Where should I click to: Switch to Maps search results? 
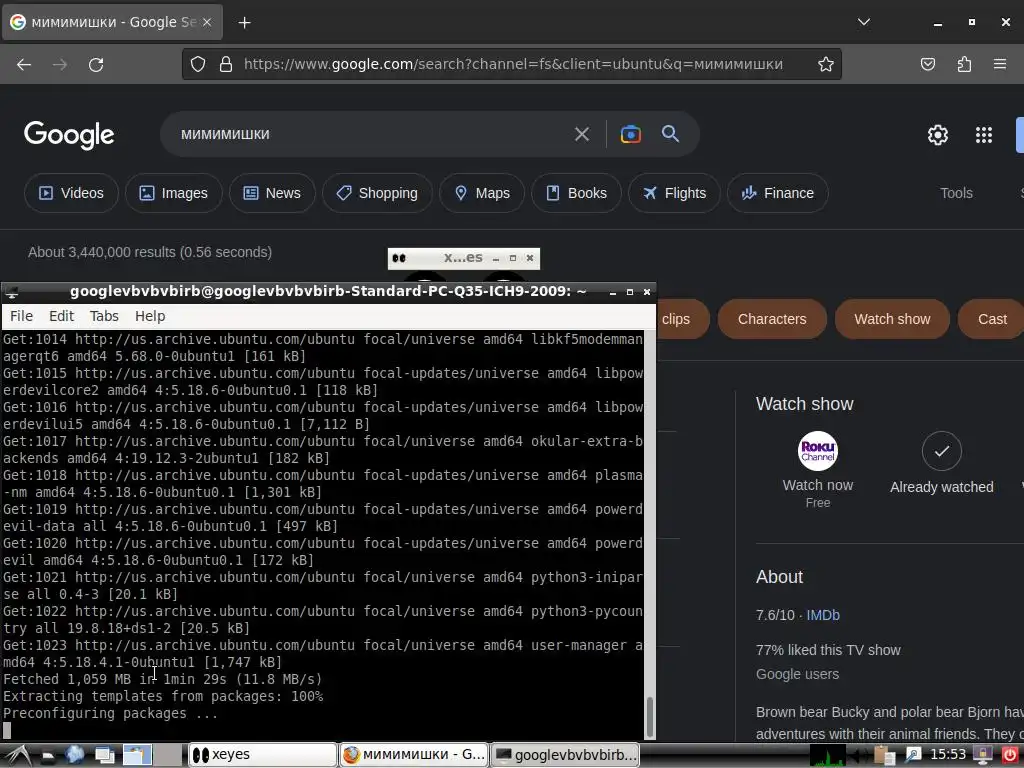[x=482, y=193]
